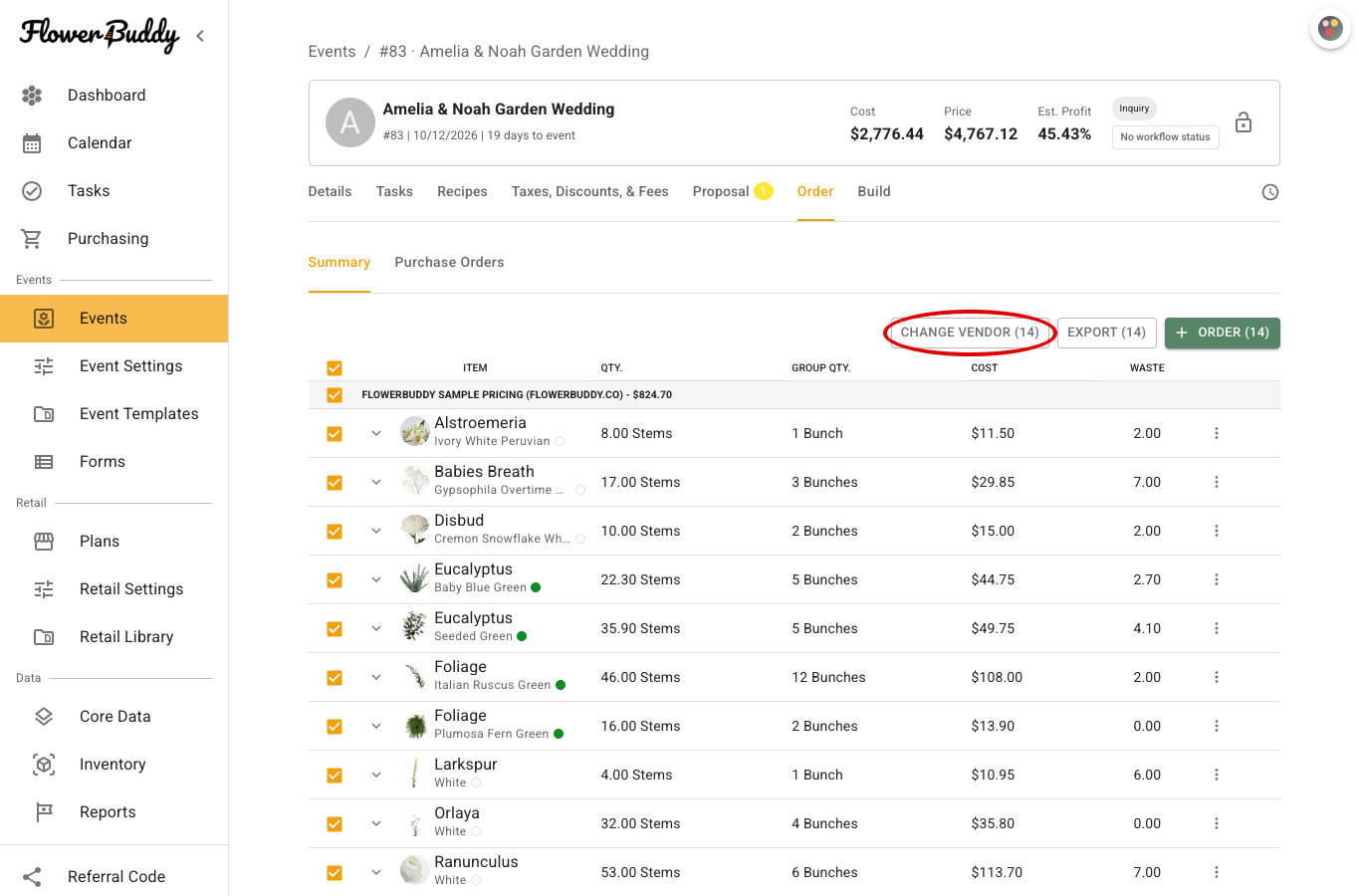The image size is (1359, 896).
Task: Switch to the Recipes tab
Action: (x=462, y=191)
